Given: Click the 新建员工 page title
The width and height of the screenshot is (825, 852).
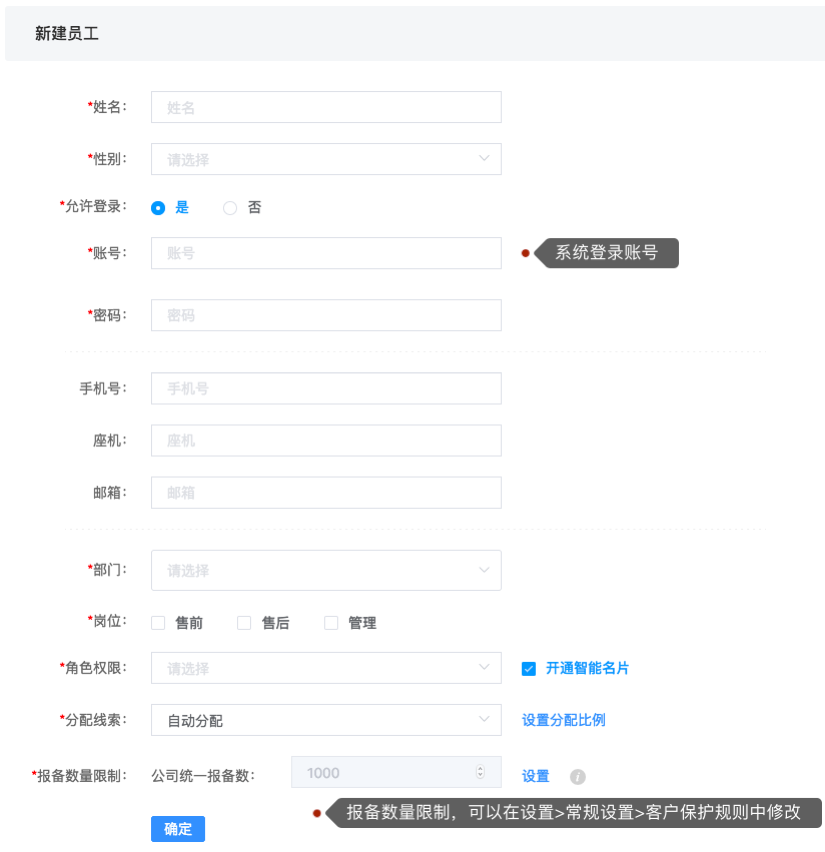Looking at the screenshot, I should pyautogui.click(x=67, y=34).
